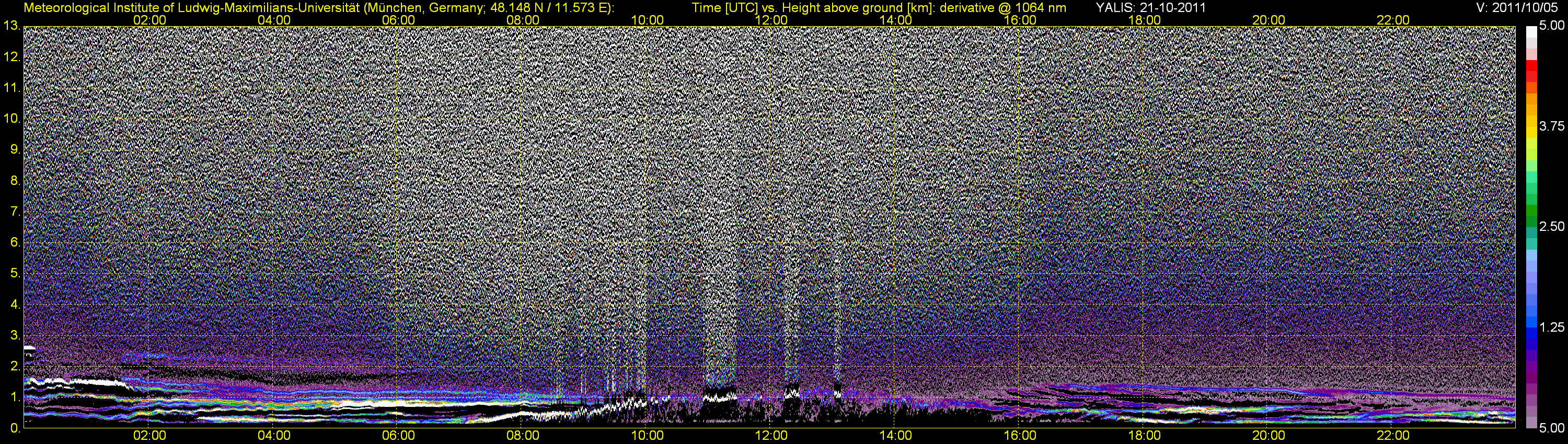Click the 11 km height axis label
The width and height of the screenshot is (1568, 444).
12,88
